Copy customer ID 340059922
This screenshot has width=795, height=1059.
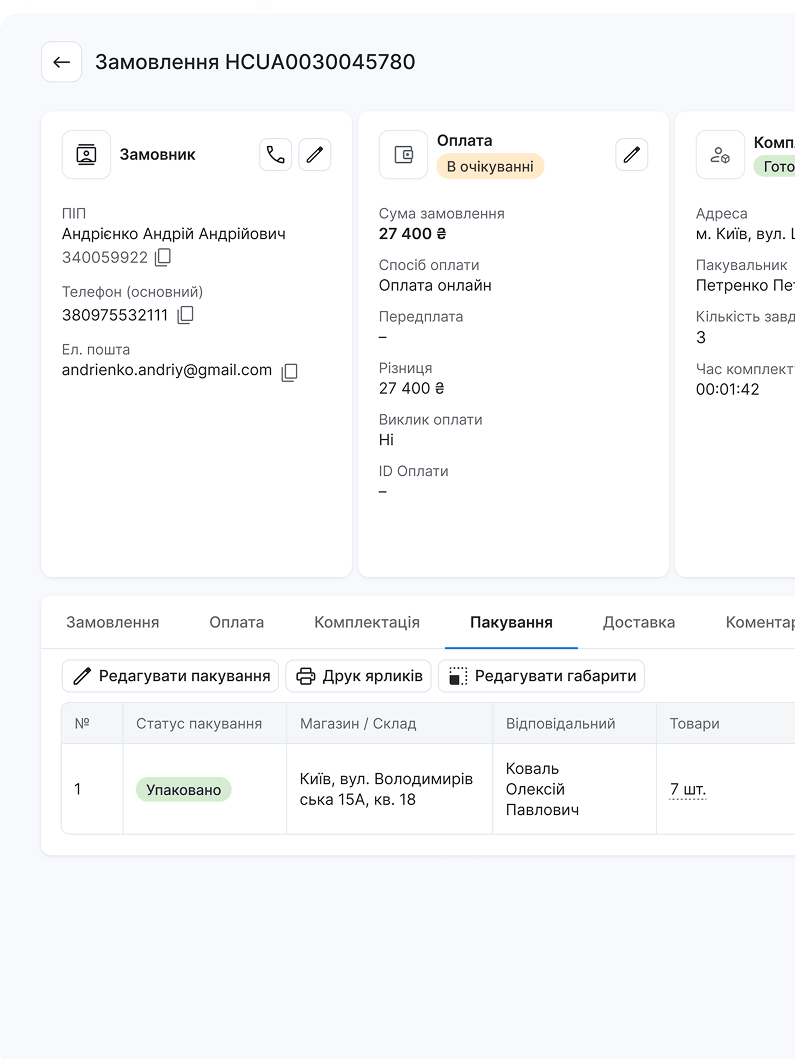(x=163, y=257)
